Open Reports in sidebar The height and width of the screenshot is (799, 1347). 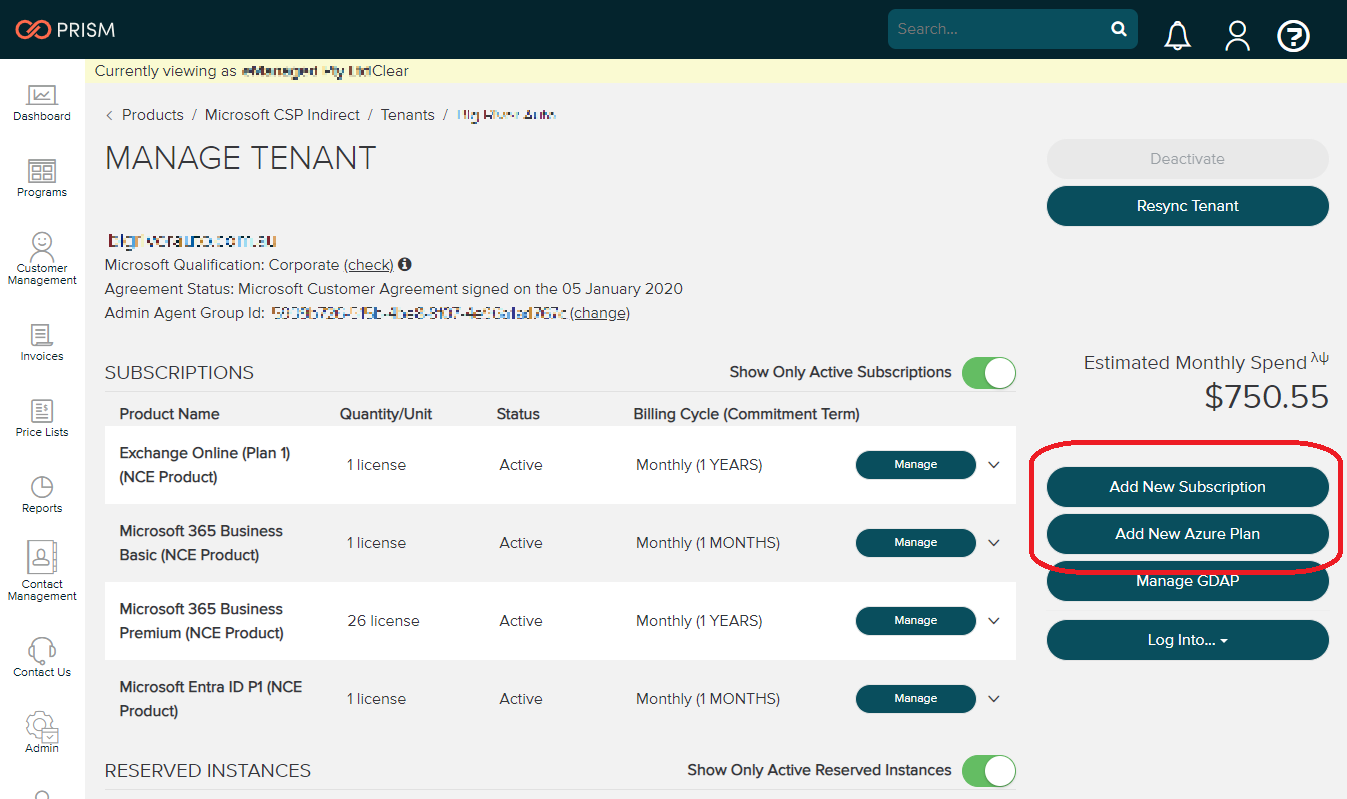[42, 495]
